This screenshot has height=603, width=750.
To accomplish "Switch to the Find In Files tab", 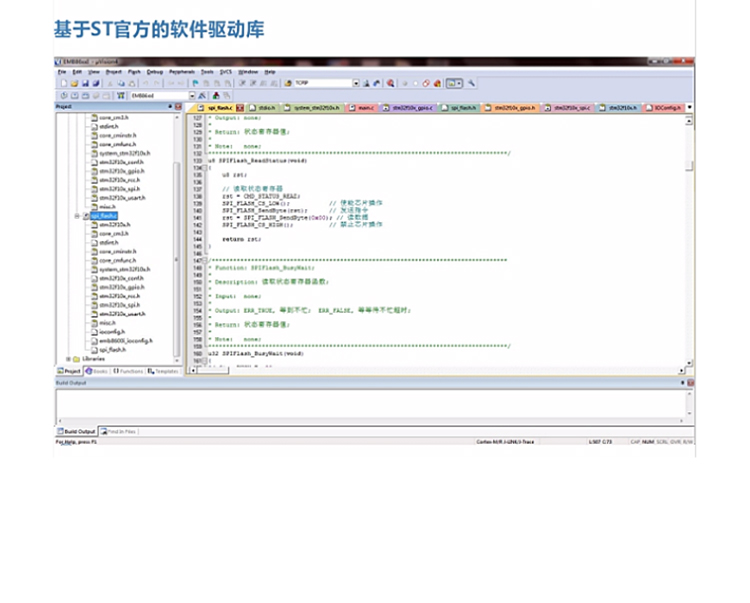I will tap(119, 431).
